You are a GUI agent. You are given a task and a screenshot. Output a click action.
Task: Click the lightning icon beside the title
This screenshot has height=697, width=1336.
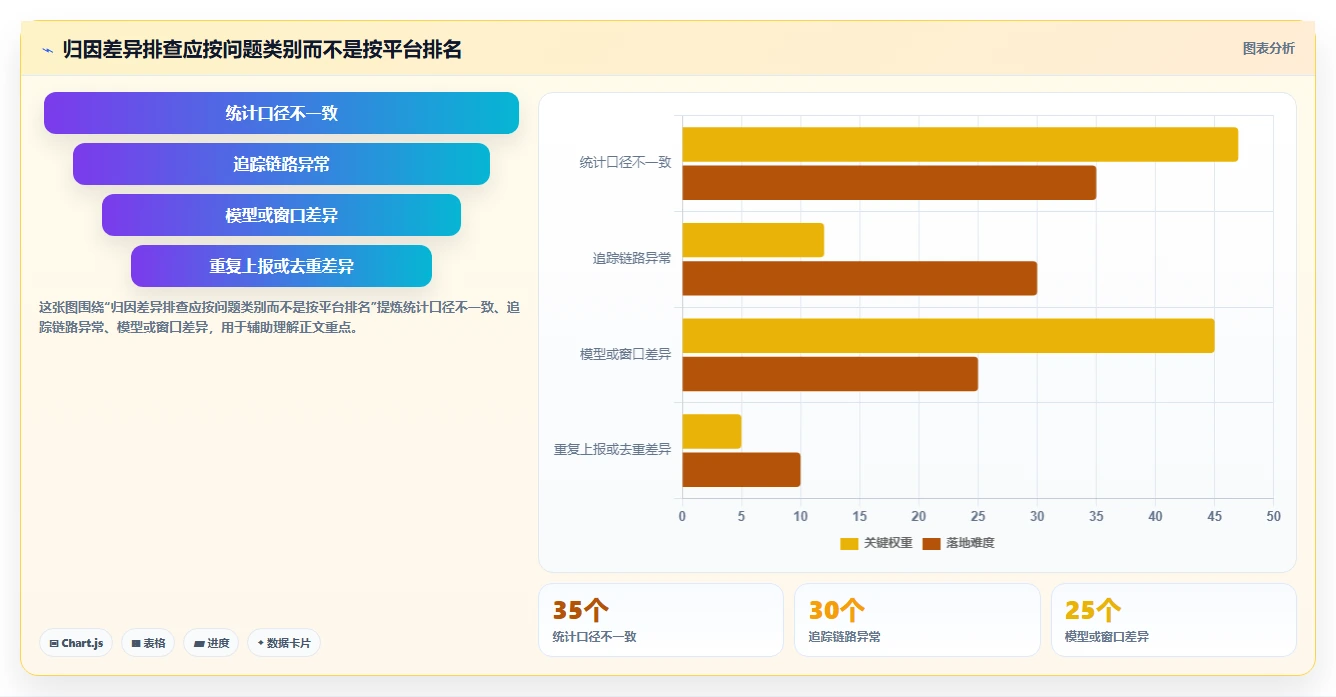[48, 50]
